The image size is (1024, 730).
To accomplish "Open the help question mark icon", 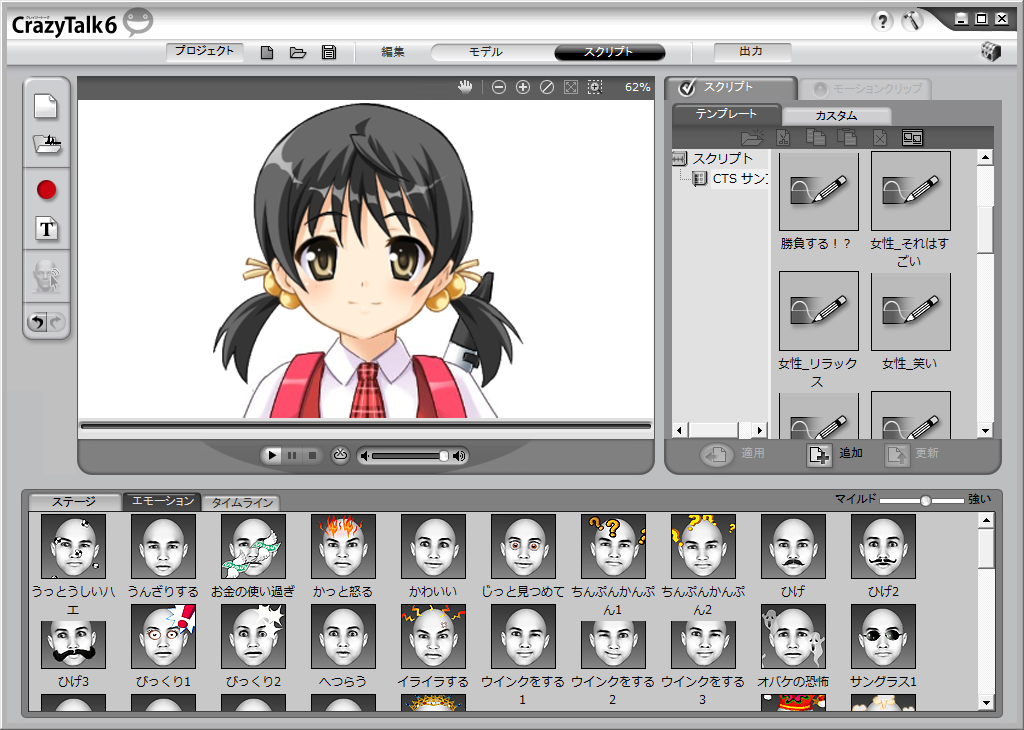I will (x=882, y=22).
